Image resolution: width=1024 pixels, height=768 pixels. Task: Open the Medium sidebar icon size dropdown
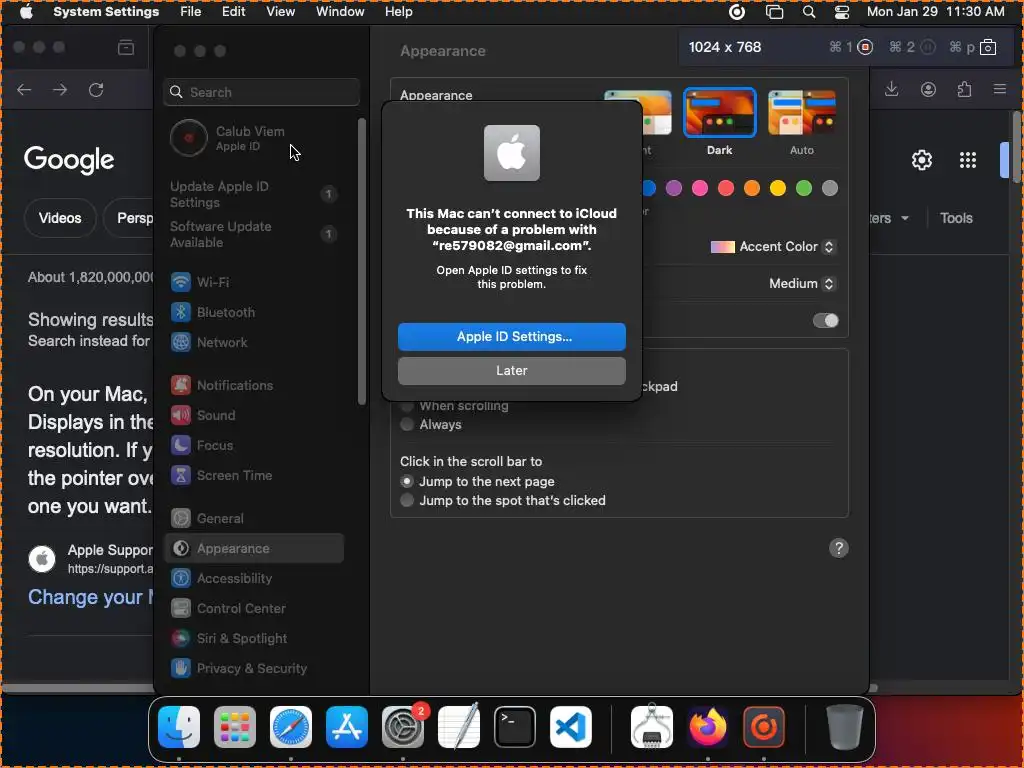pyautogui.click(x=802, y=283)
